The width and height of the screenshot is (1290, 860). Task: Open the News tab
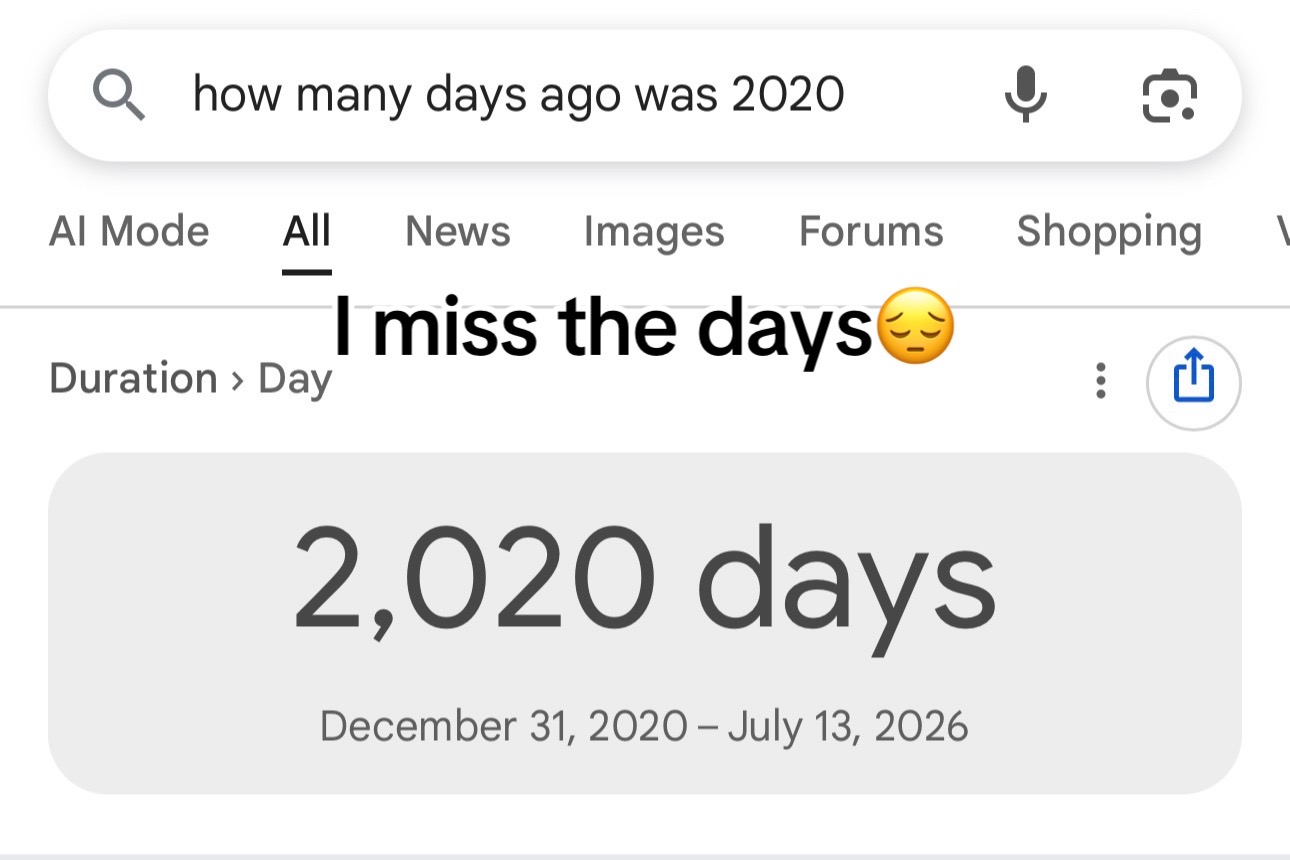458,232
